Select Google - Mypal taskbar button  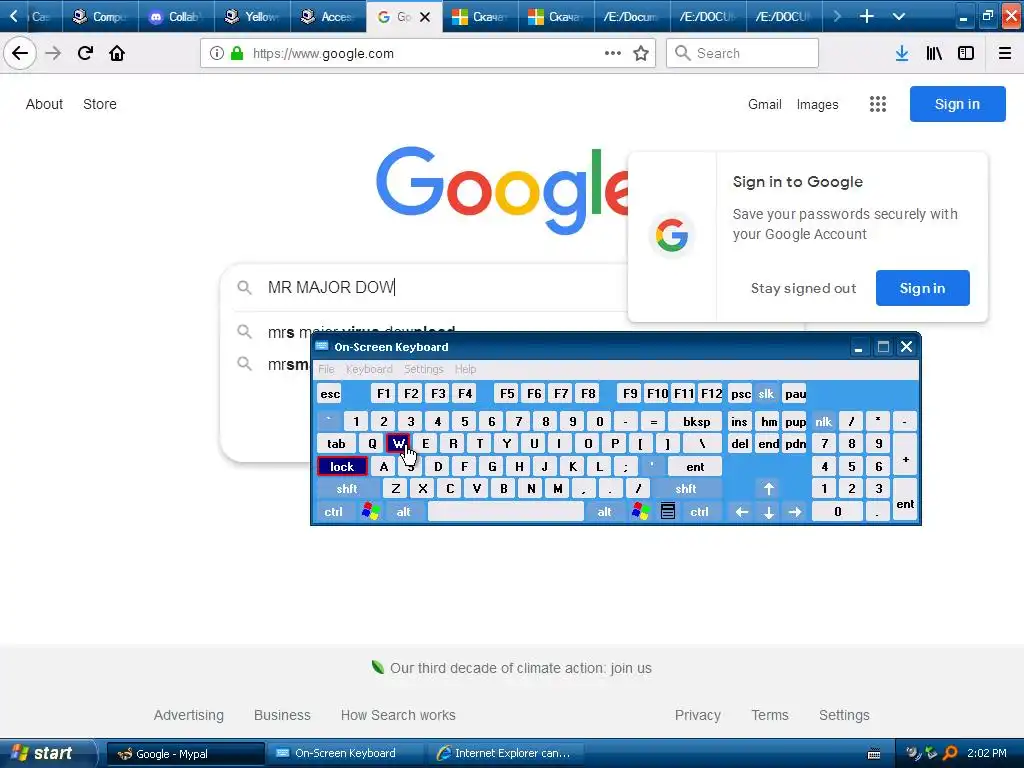[x=185, y=754]
